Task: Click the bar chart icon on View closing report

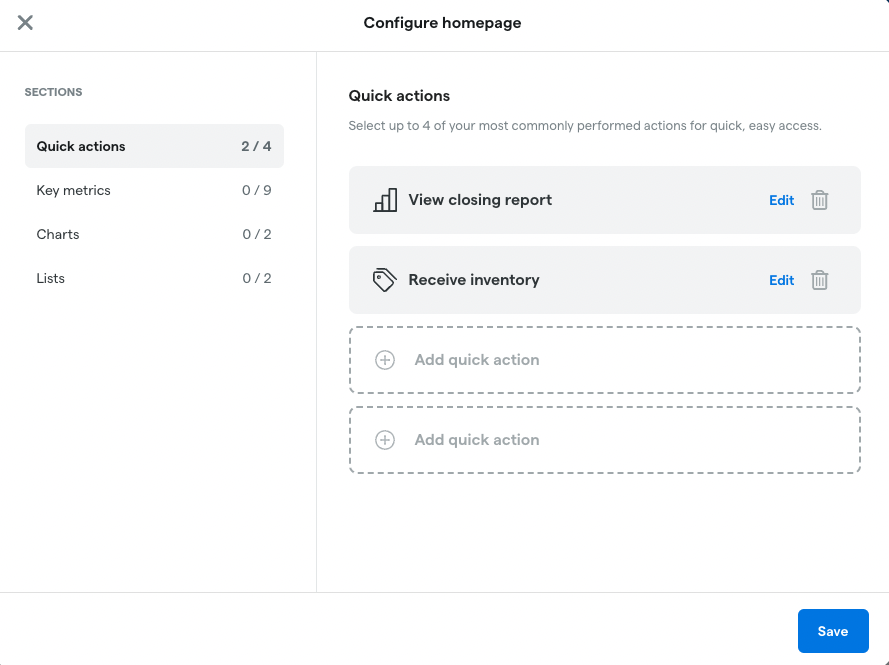Action: coord(386,200)
